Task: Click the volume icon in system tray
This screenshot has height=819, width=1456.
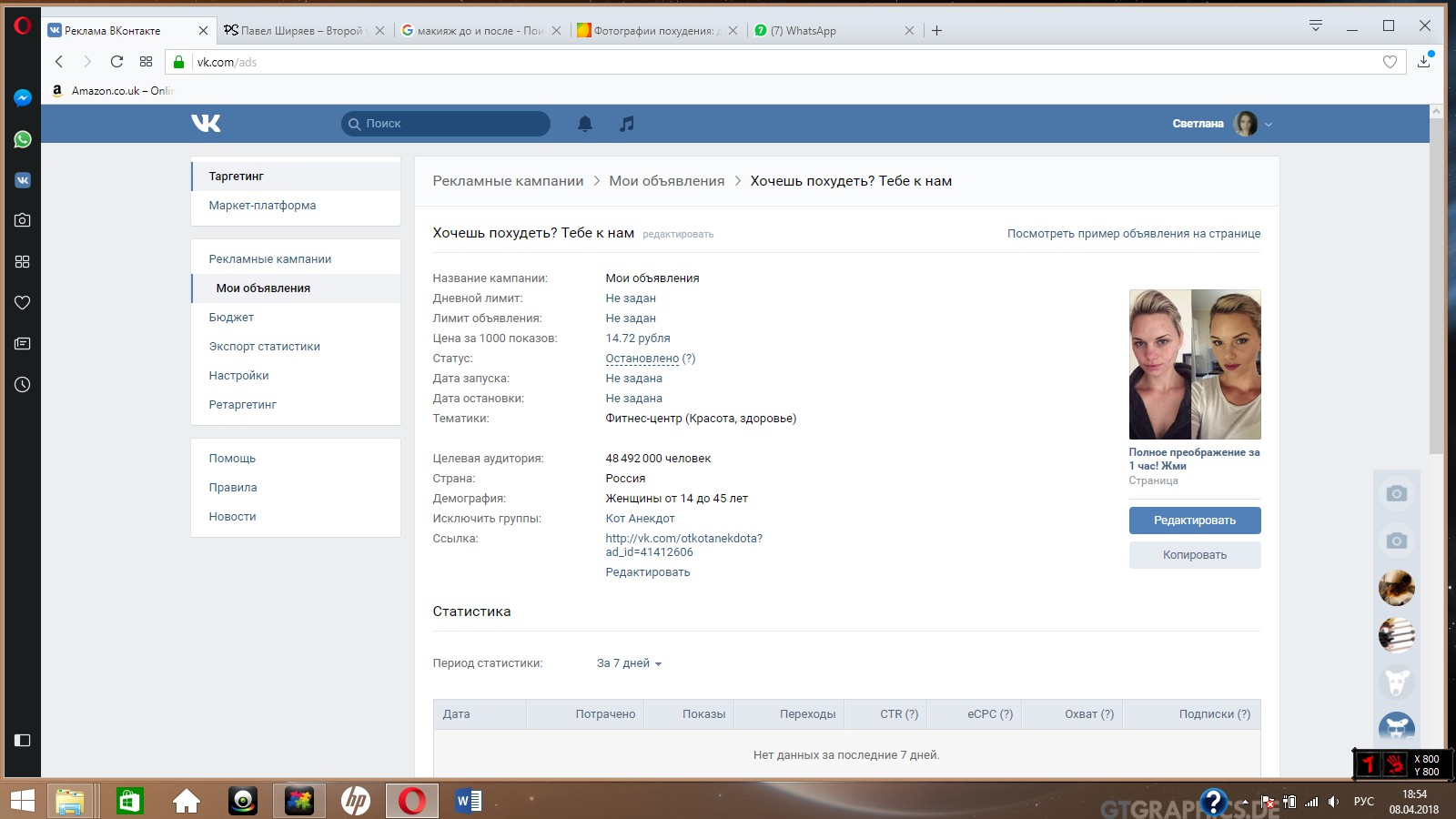Action: (1333, 802)
